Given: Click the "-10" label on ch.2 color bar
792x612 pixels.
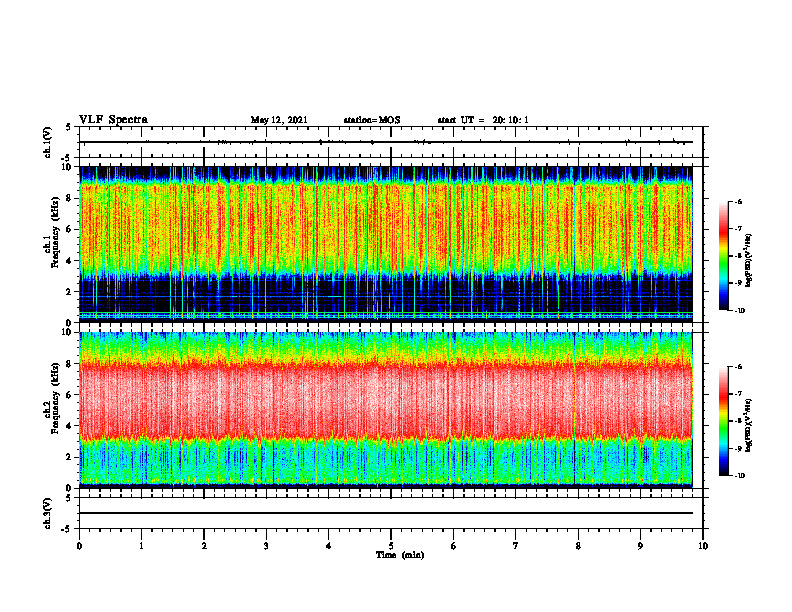Looking at the screenshot, I should (x=740, y=476).
